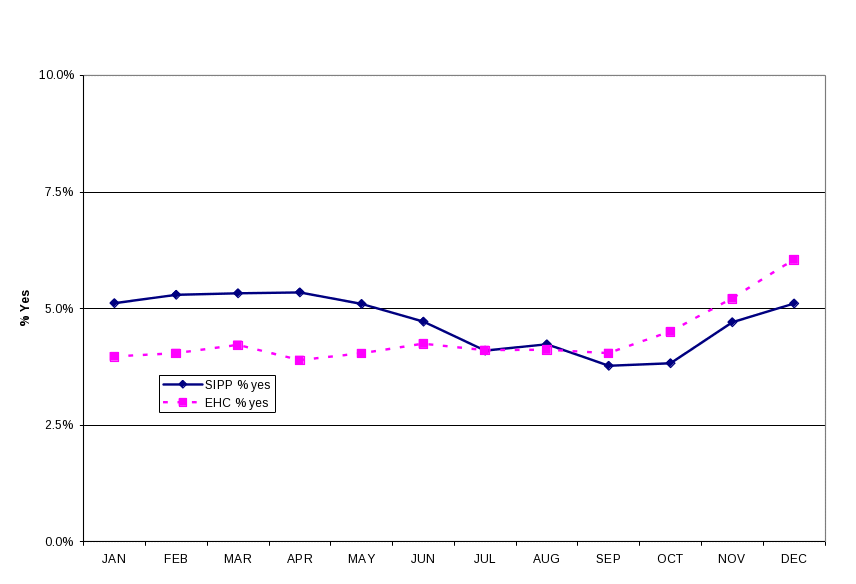Click the EHC data point for JUN

[423, 344]
